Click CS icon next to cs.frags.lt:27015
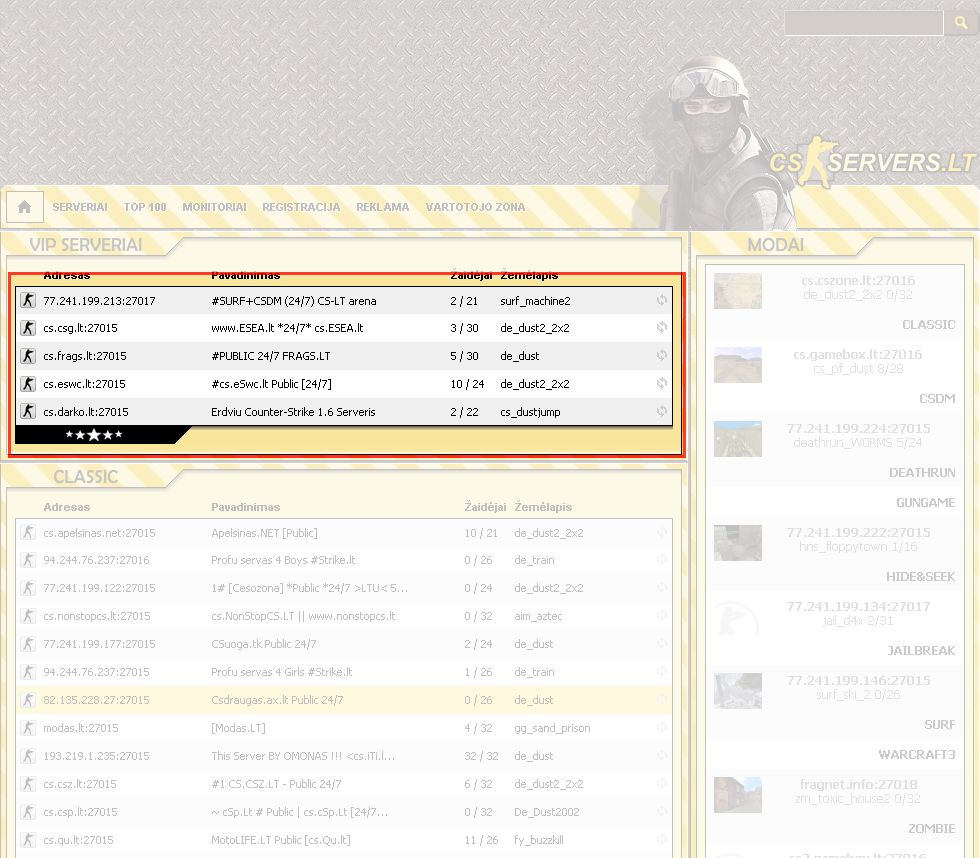 tap(28, 356)
